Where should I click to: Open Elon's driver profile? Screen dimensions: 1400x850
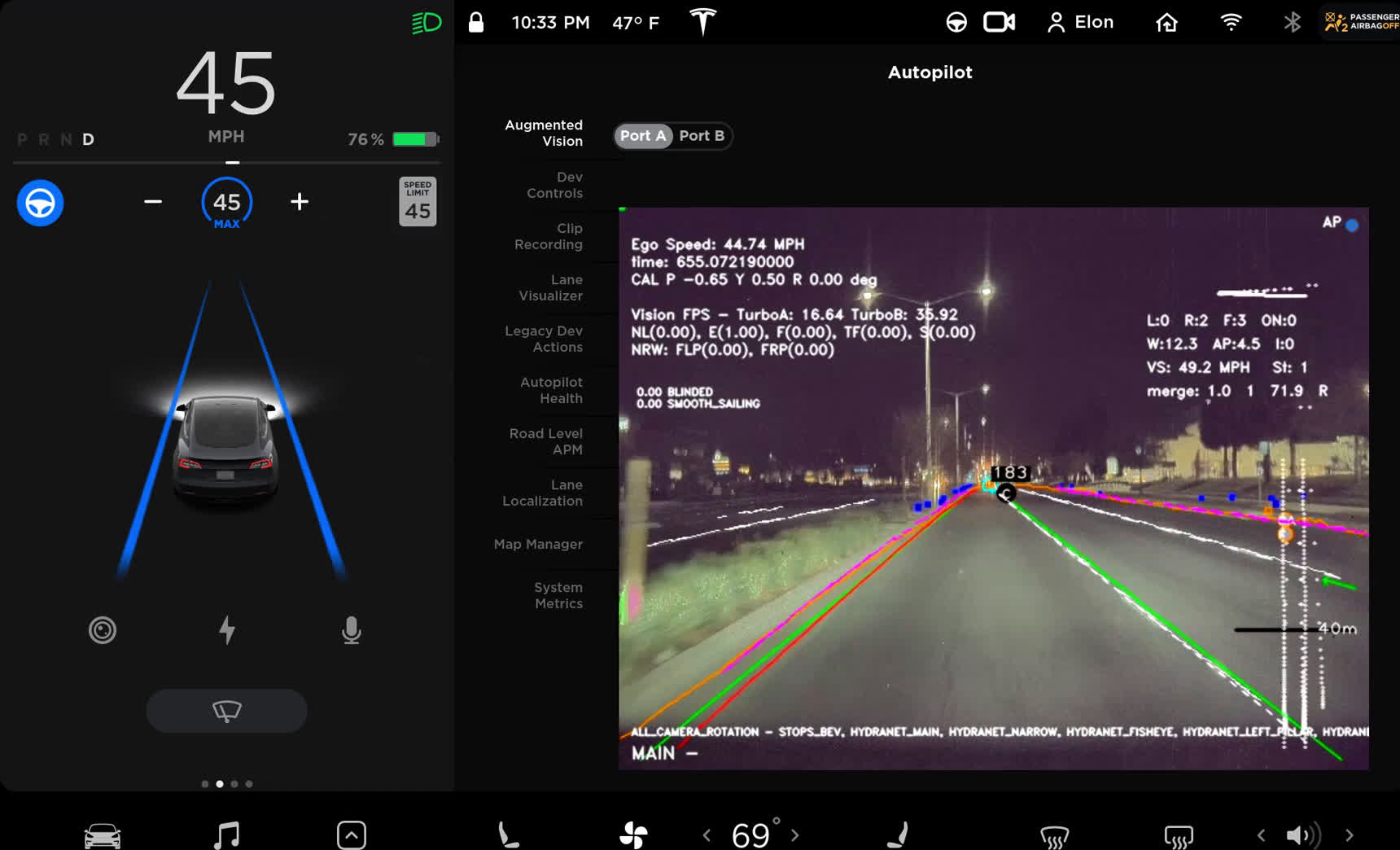1080,22
